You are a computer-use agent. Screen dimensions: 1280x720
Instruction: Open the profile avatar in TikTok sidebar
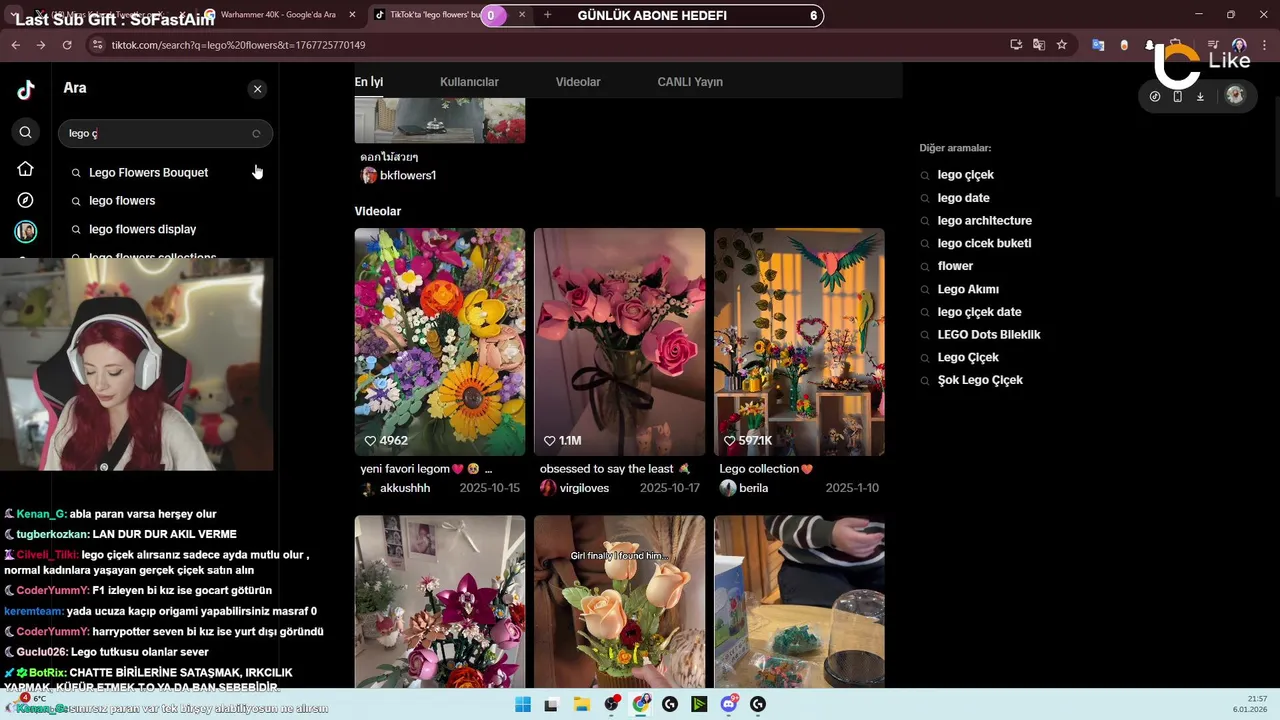[26, 232]
